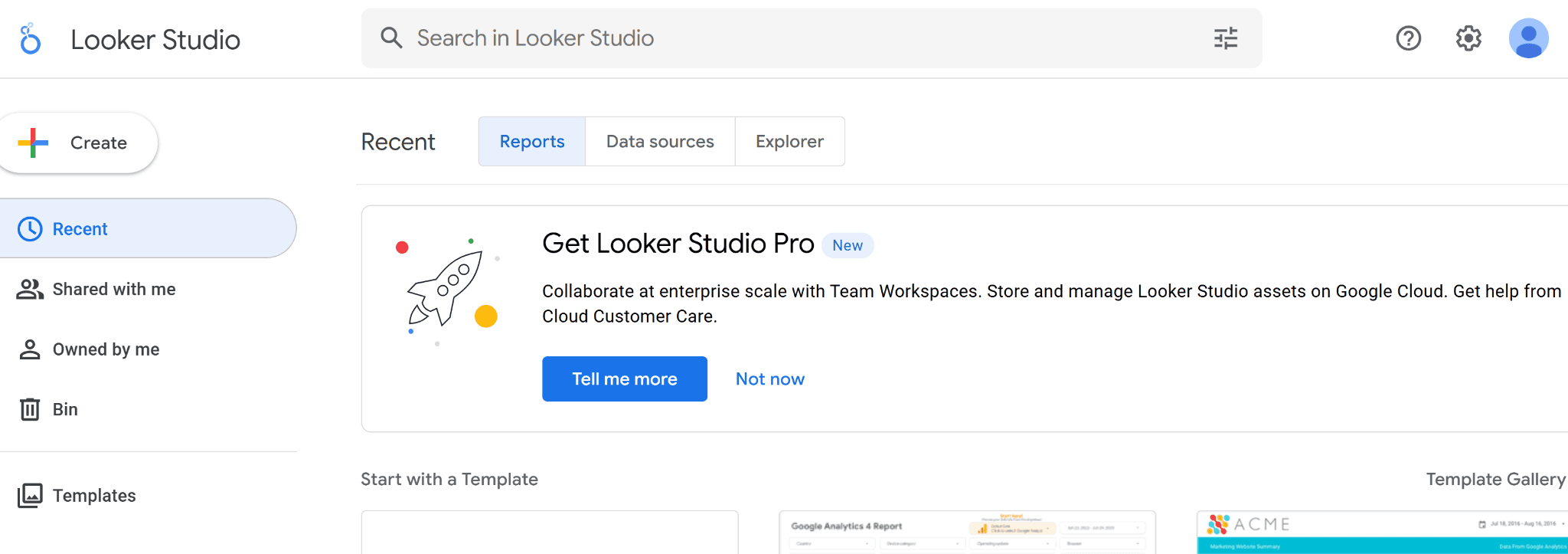Click the Start with a Template heading
The width and height of the screenshot is (1568, 554).
click(x=449, y=479)
